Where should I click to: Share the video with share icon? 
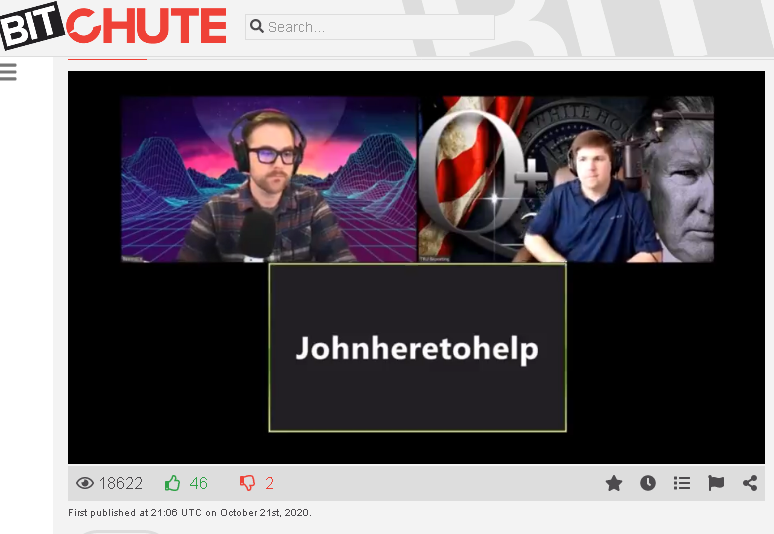point(750,483)
